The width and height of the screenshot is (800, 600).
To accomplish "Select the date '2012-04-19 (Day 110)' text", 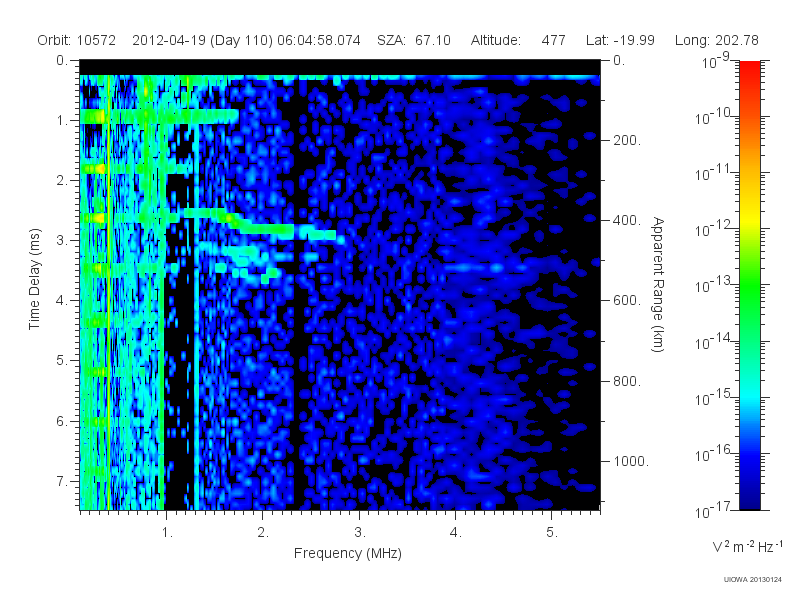I will (x=203, y=40).
